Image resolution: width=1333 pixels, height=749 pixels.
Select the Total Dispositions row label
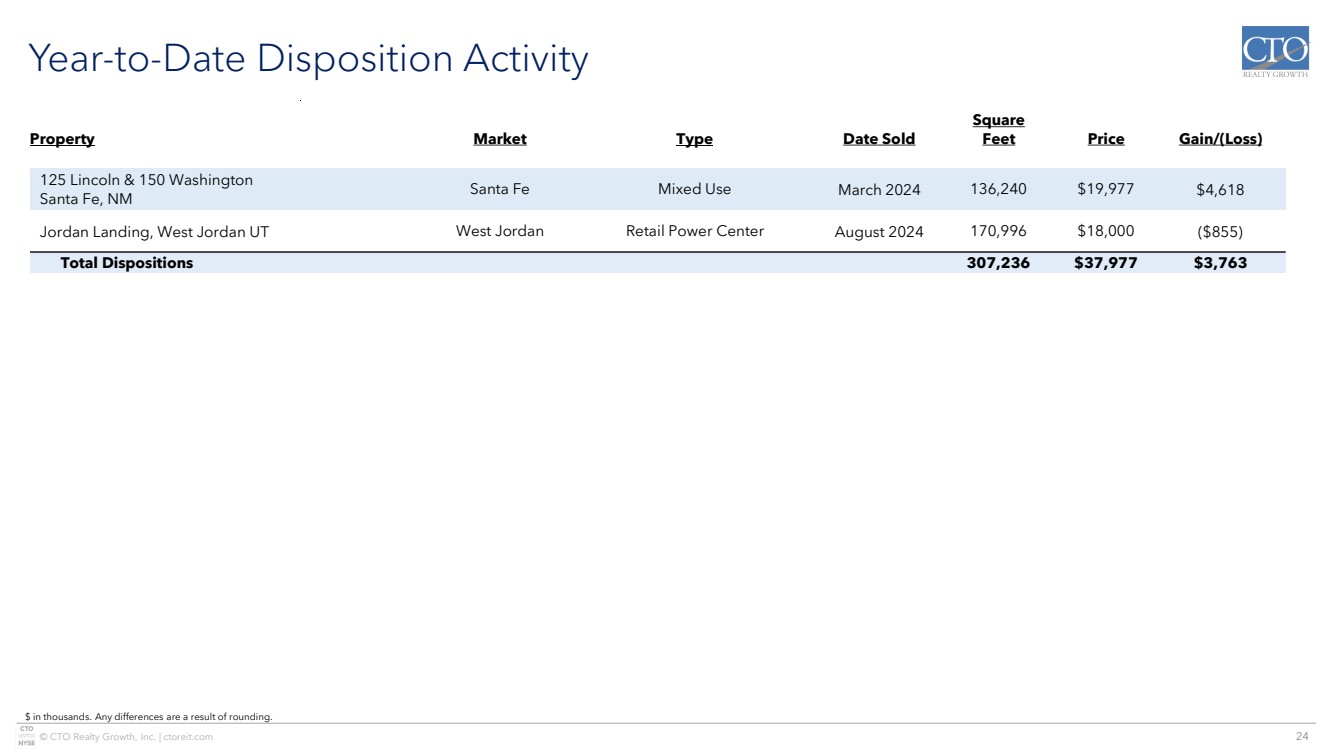click(126, 263)
